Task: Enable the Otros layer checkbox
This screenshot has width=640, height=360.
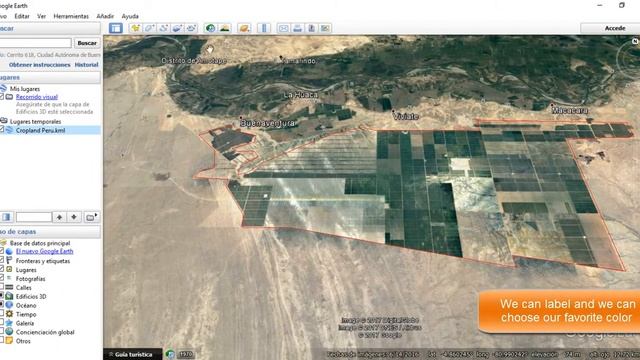Action: (x=2, y=340)
